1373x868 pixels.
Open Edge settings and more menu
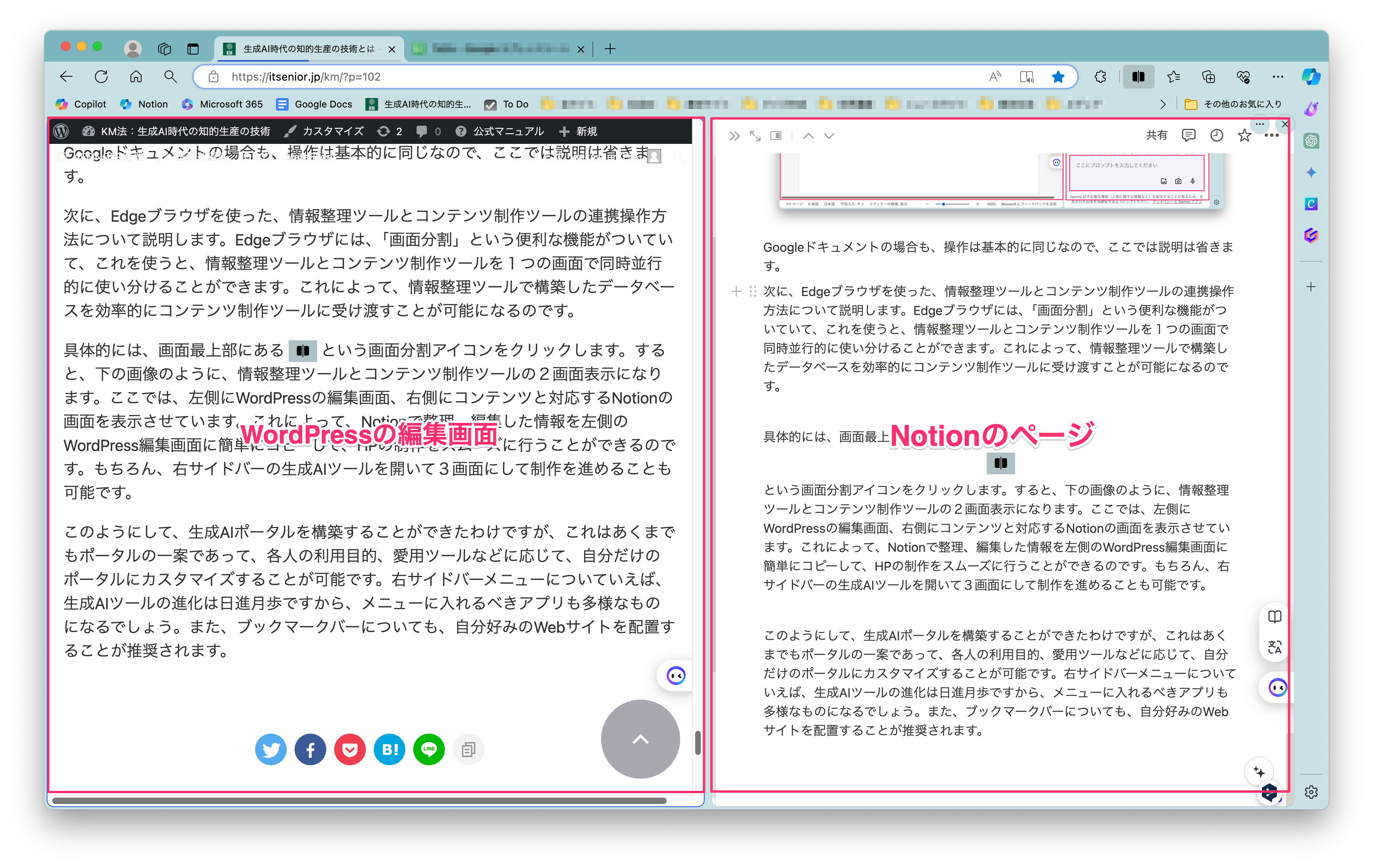pos(1278,77)
